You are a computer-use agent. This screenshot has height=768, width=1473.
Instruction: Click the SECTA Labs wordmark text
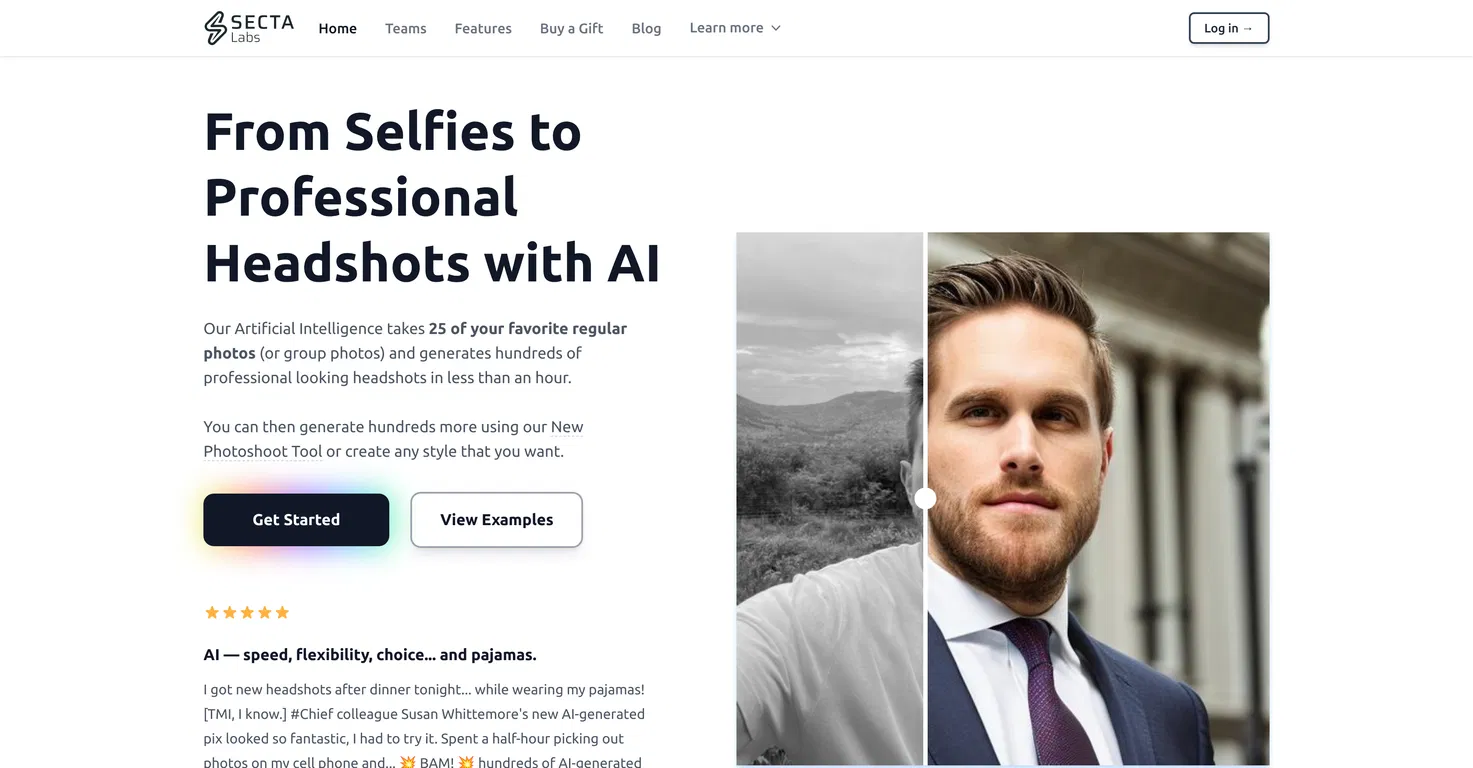[262, 28]
